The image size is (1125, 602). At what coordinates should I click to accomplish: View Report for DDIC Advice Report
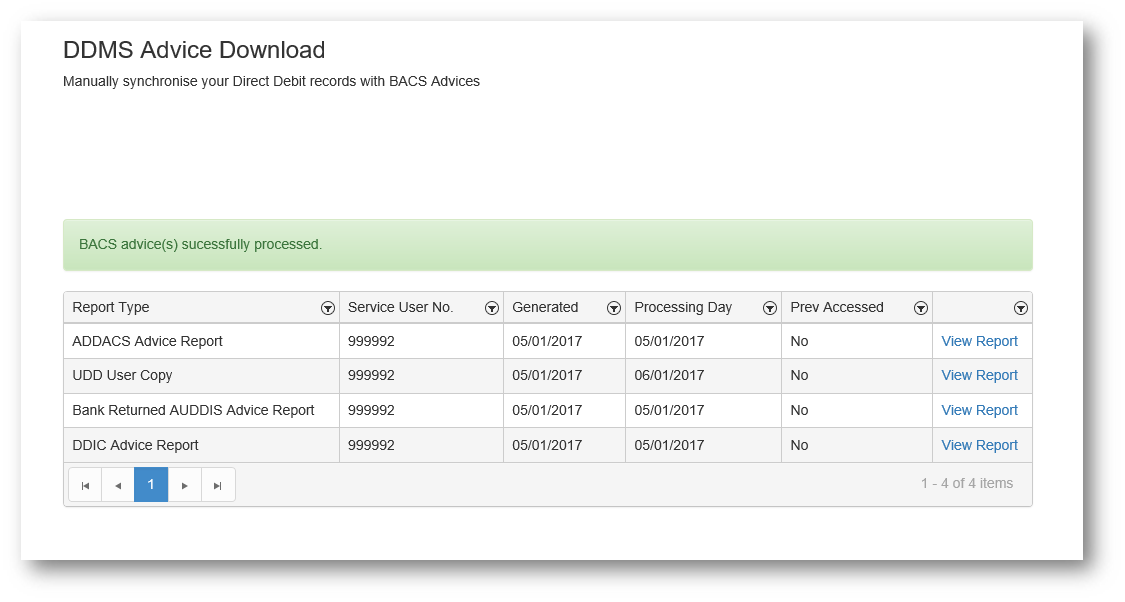pyautogui.click(x=979, y=446)
